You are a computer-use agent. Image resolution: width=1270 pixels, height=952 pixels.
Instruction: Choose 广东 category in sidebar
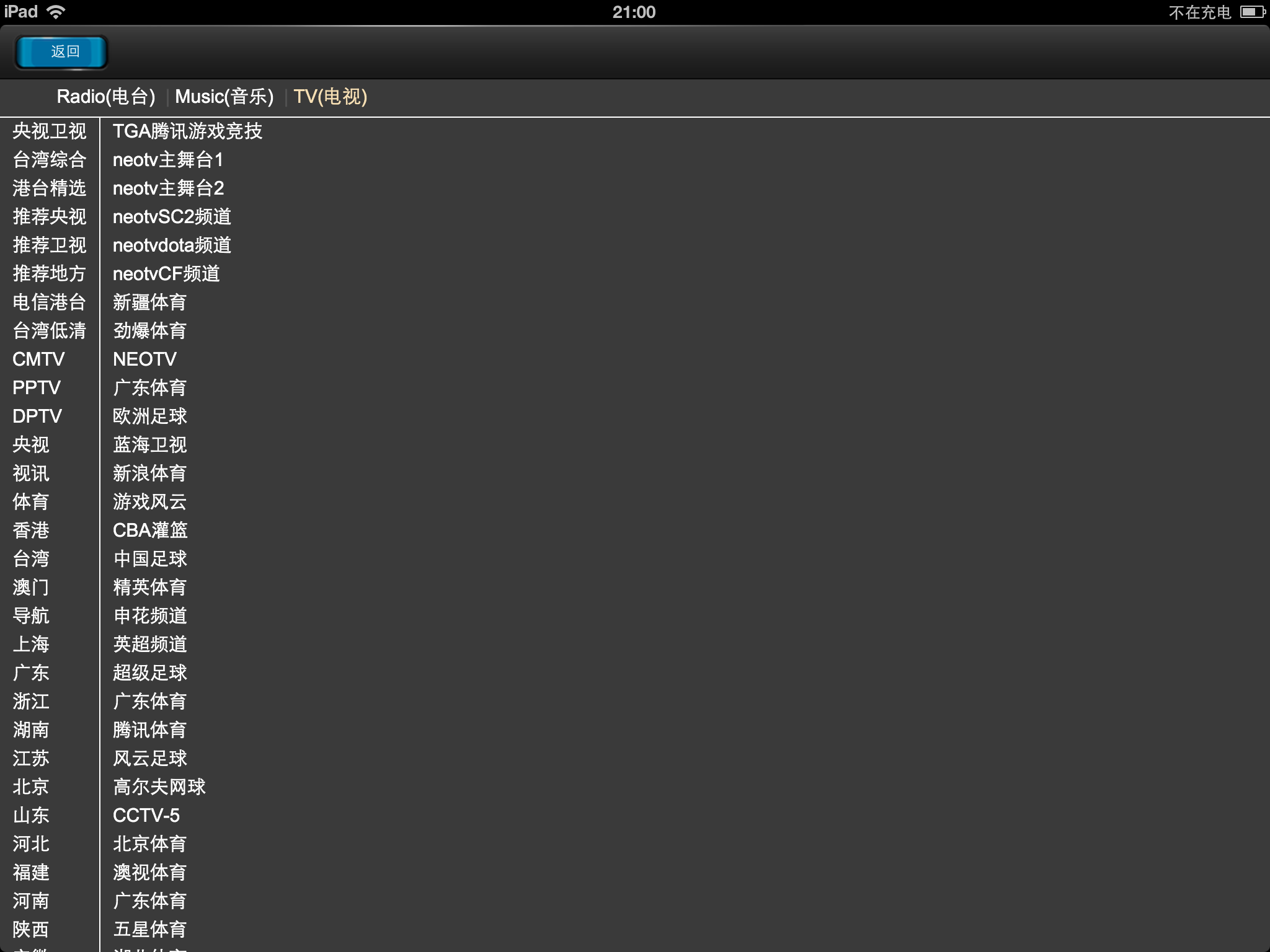point(31,673)
